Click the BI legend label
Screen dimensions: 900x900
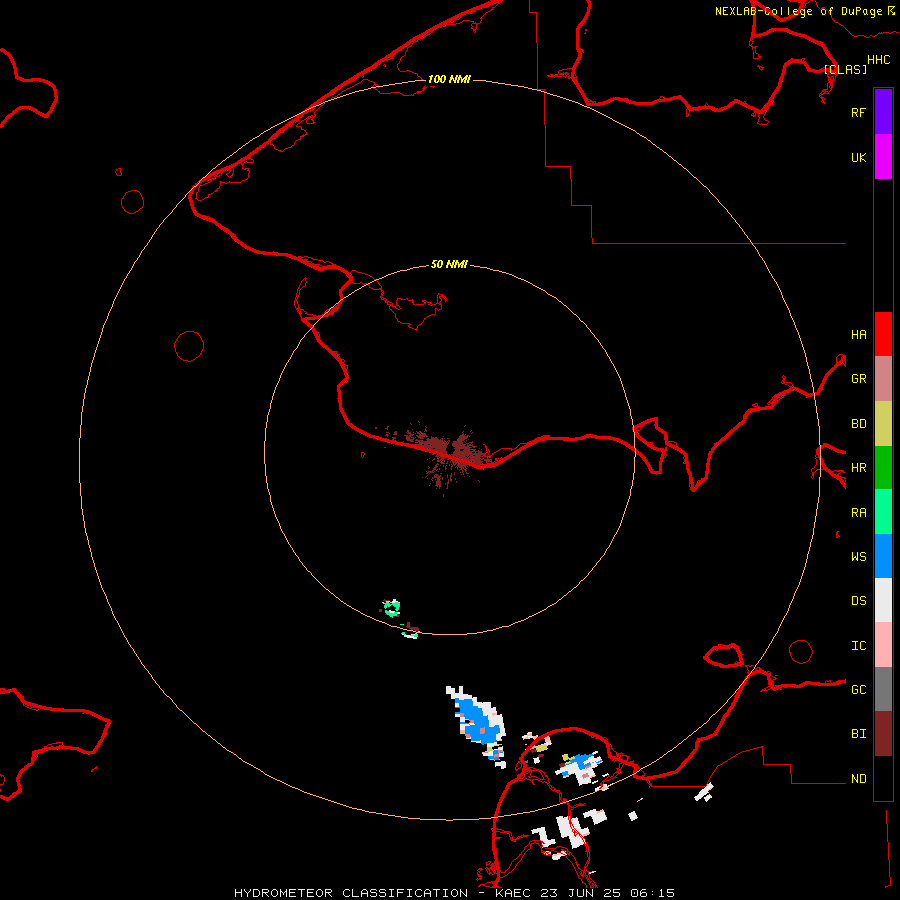tap(858, 734)
